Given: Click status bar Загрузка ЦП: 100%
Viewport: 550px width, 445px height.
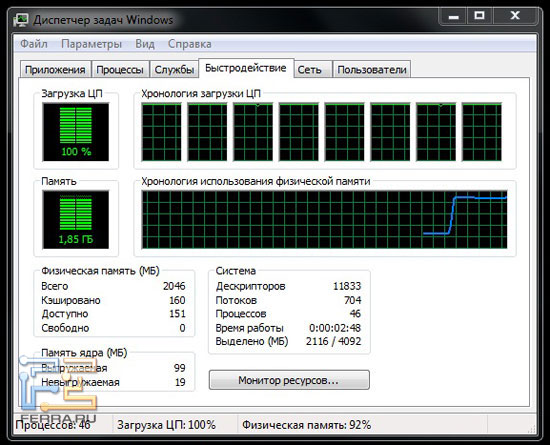Looking at the screenshot, I should pyautogui.click(x=166, y=425).
